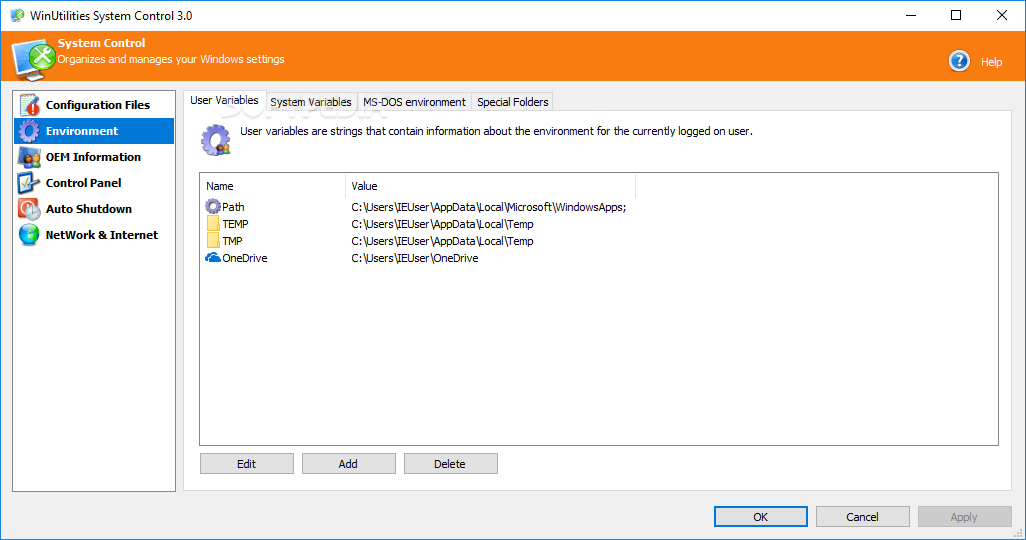Screen dimensions: 1026x540
Task: Open the Help link text
Action: click(991, 62)
